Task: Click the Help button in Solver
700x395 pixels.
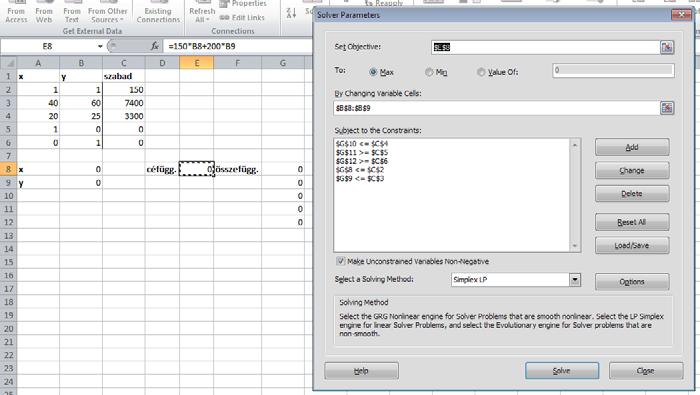Action: coord(362,371)
